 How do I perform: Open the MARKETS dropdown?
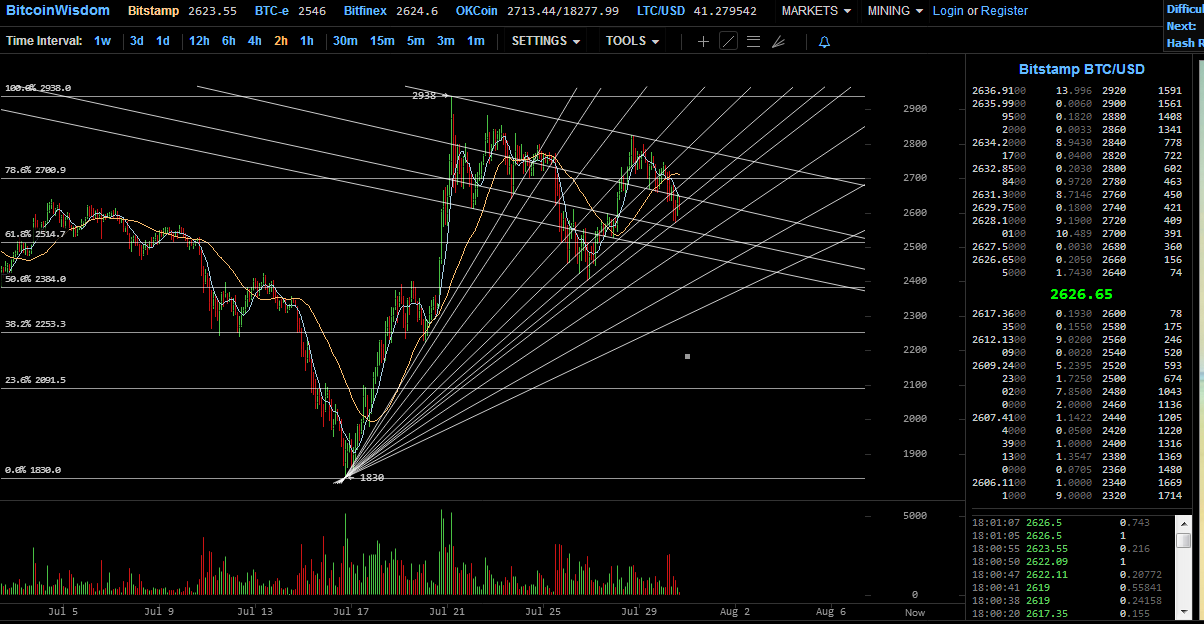click(x=816, y=11)
